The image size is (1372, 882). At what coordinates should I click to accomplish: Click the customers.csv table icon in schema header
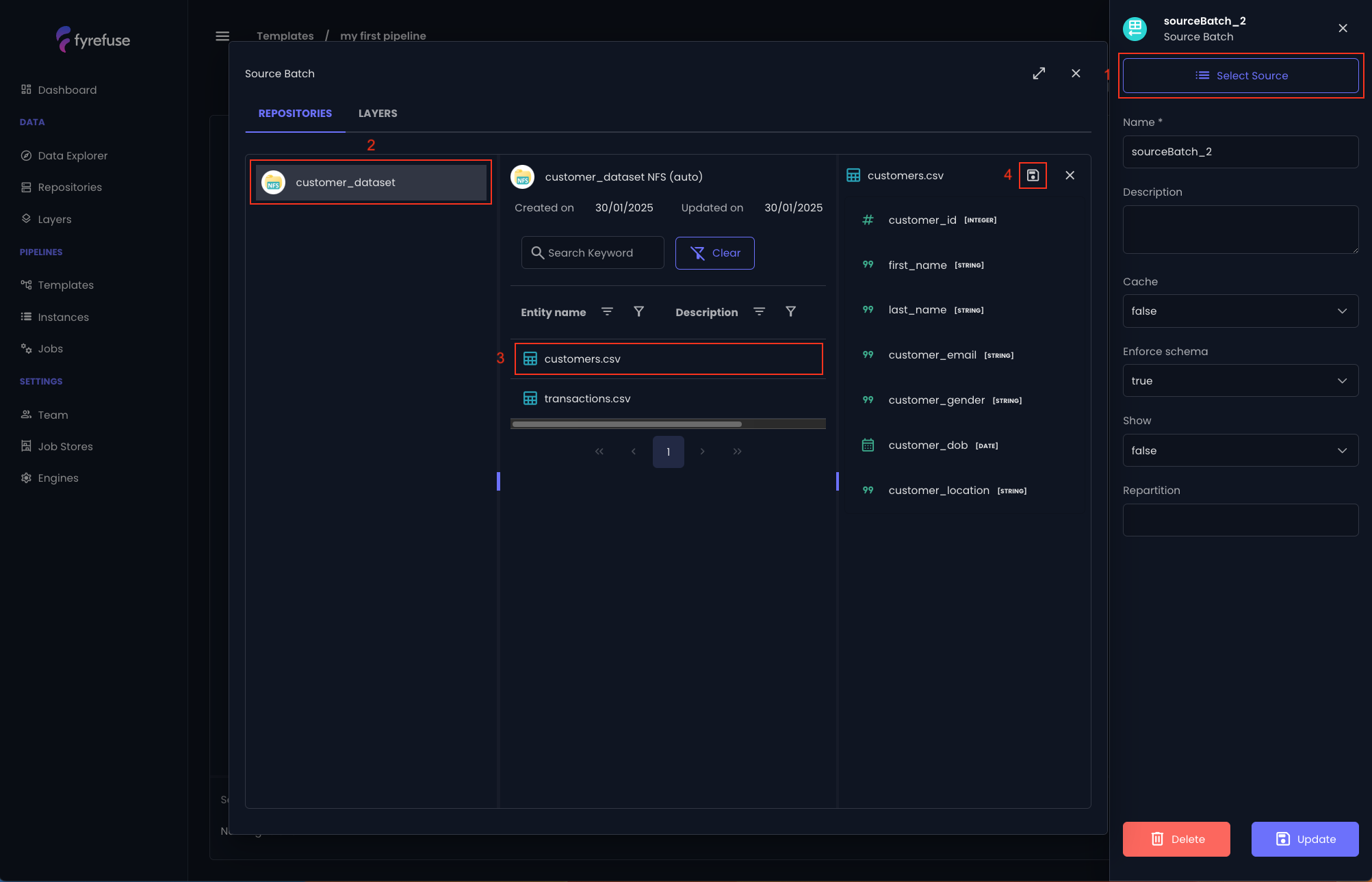[853, 175]
